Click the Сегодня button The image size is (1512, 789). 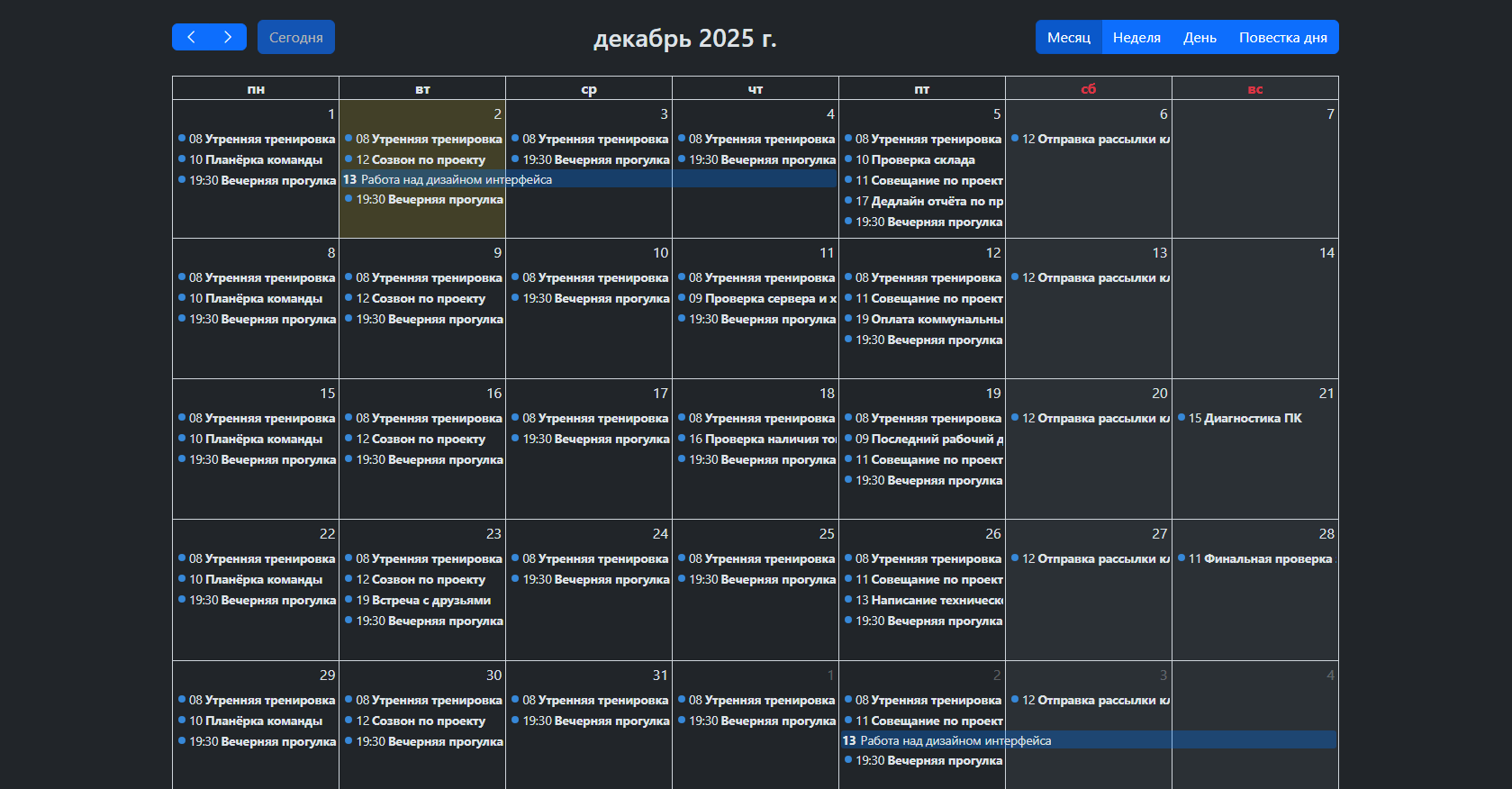coord(296,37)
